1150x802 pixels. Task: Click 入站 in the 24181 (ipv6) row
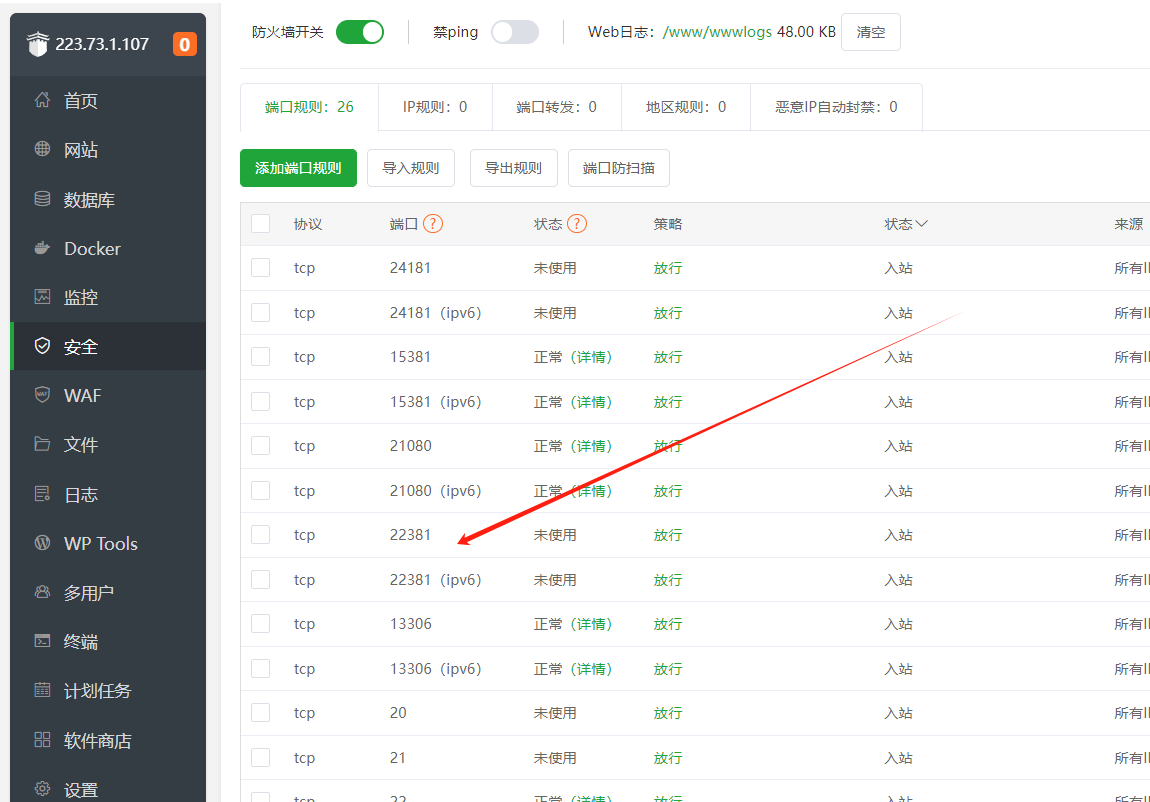[x=898, y=312]
